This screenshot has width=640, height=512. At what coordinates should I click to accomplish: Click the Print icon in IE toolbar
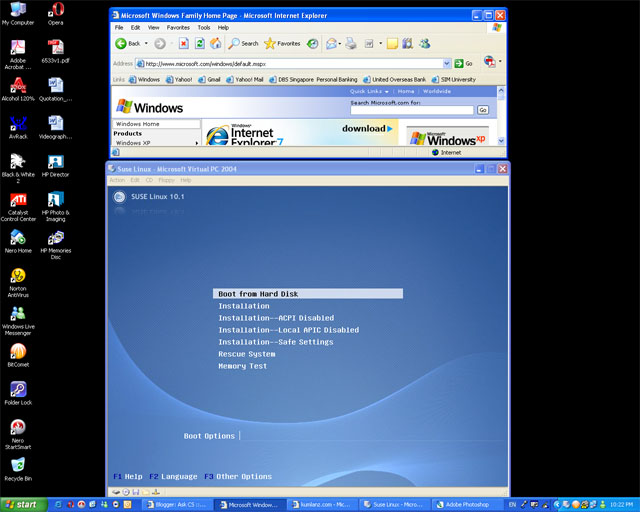[351, 43]
